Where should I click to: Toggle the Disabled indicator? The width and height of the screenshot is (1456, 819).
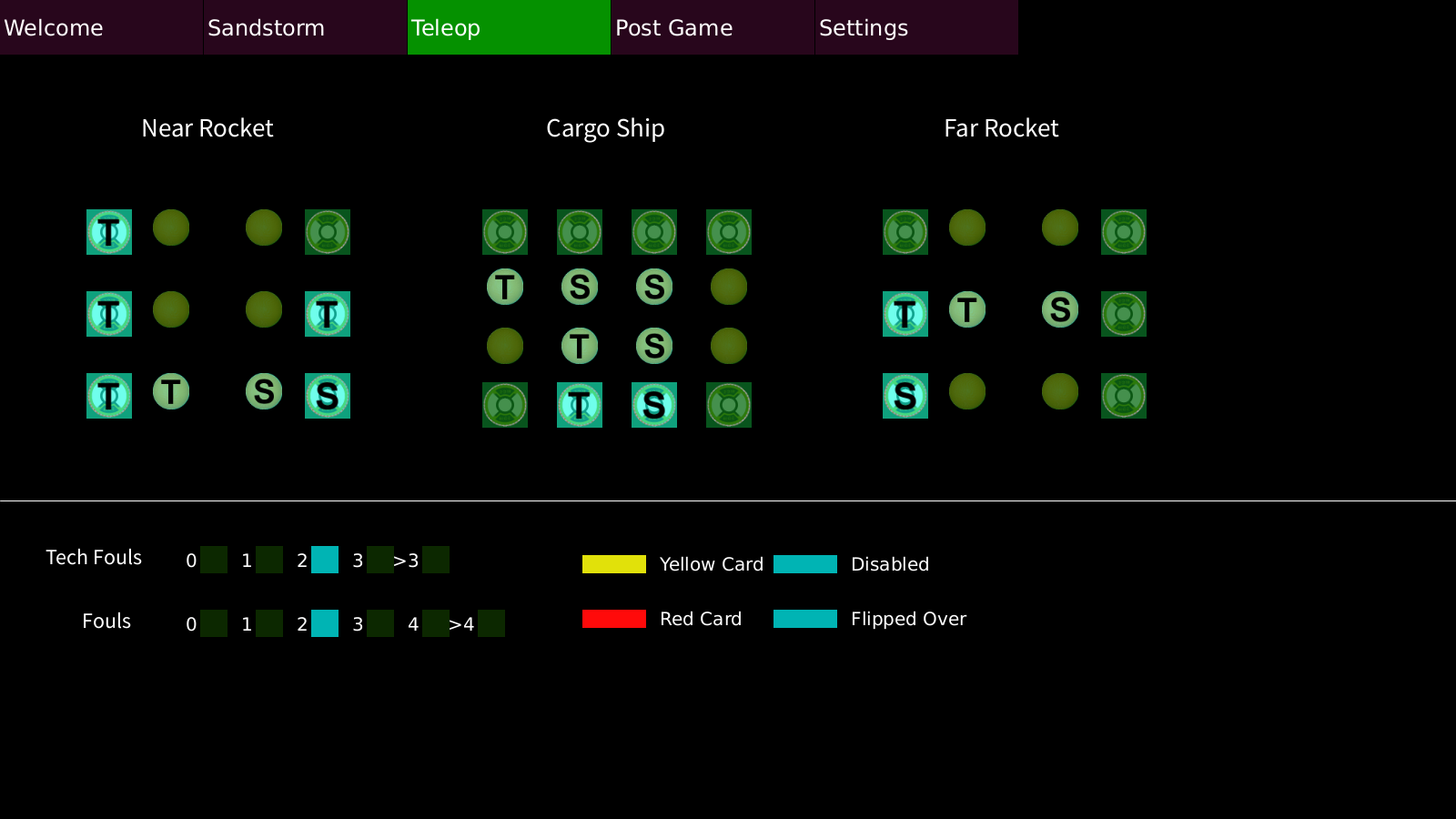coord(805,564)
